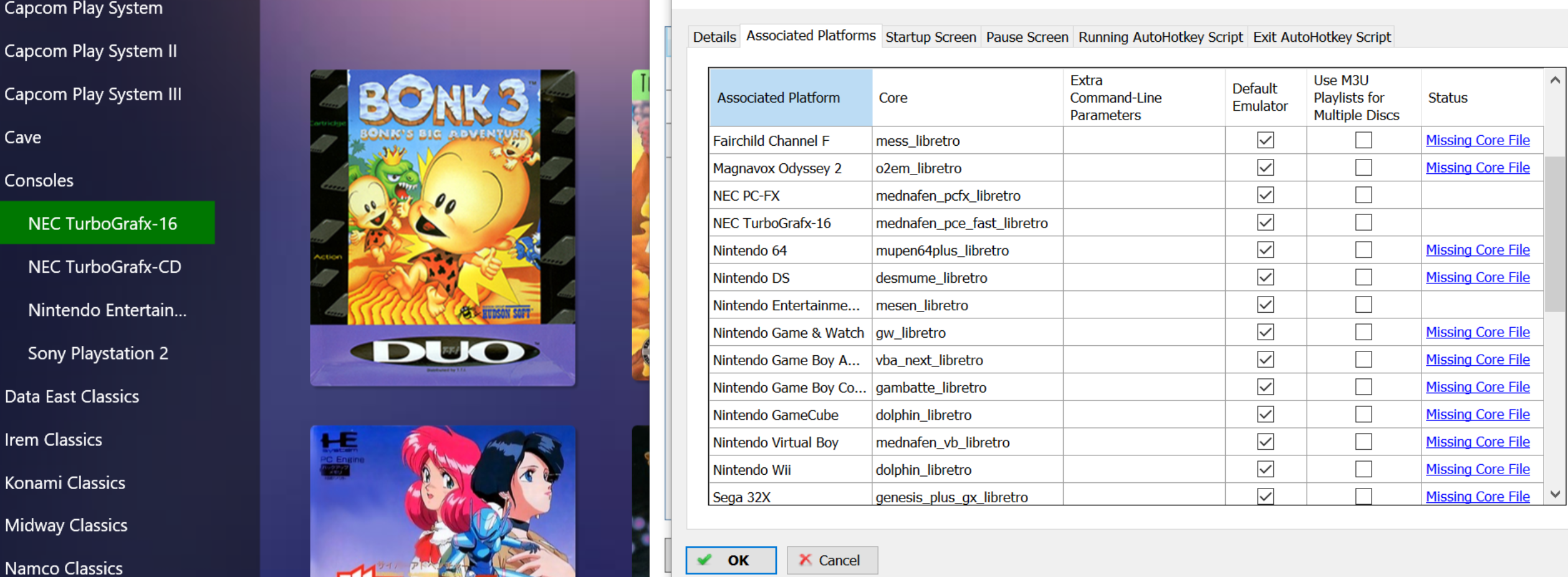Select NEC TurboGrafx-16 in the sidebar
Viewport: 1568px width, 577px height.
(107, 222)
